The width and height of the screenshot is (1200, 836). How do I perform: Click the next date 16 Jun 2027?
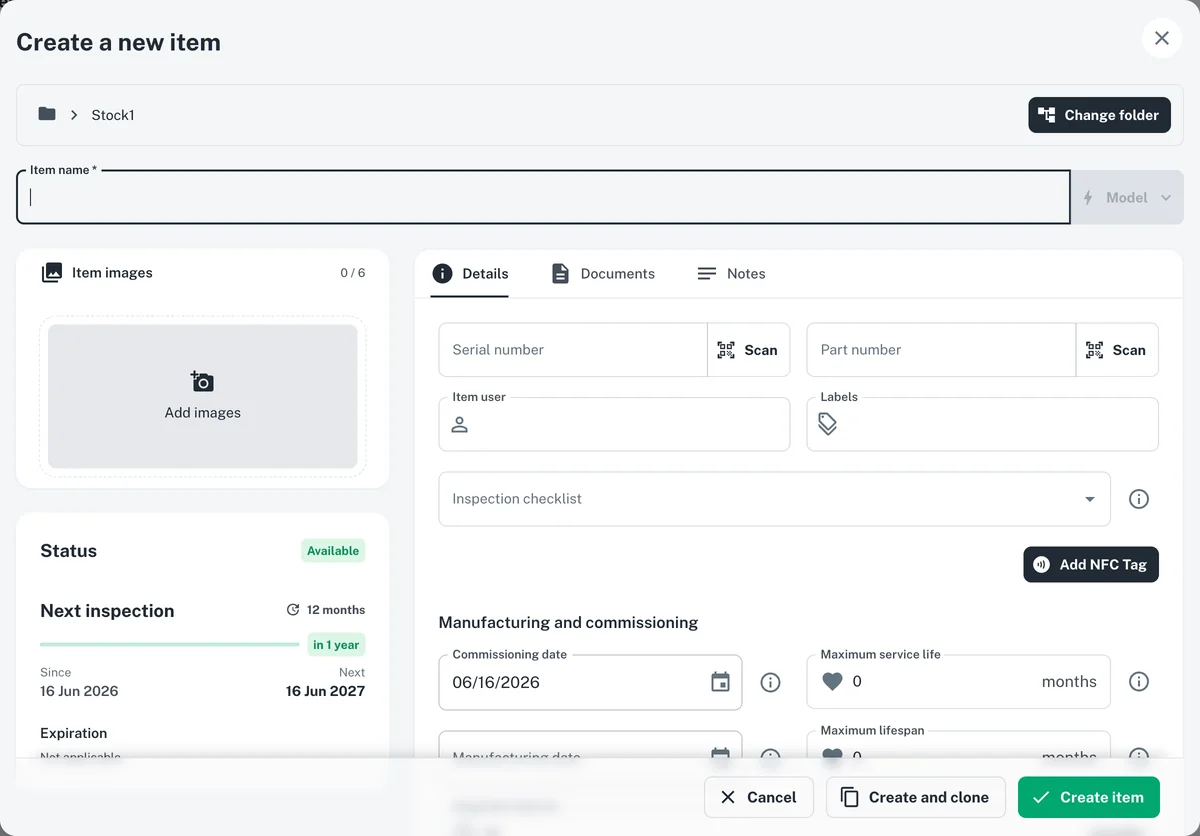click(x=325, y=691)
